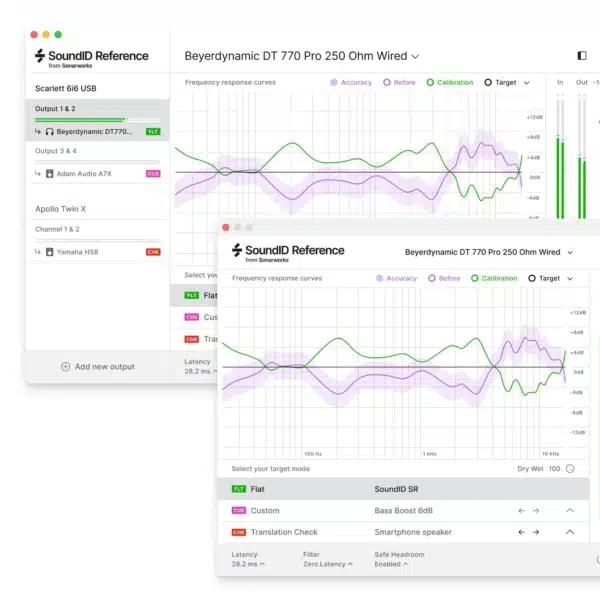600x600 pixels.
Task: Click Dry Wet value 100 field
Action: coord(554,469)
